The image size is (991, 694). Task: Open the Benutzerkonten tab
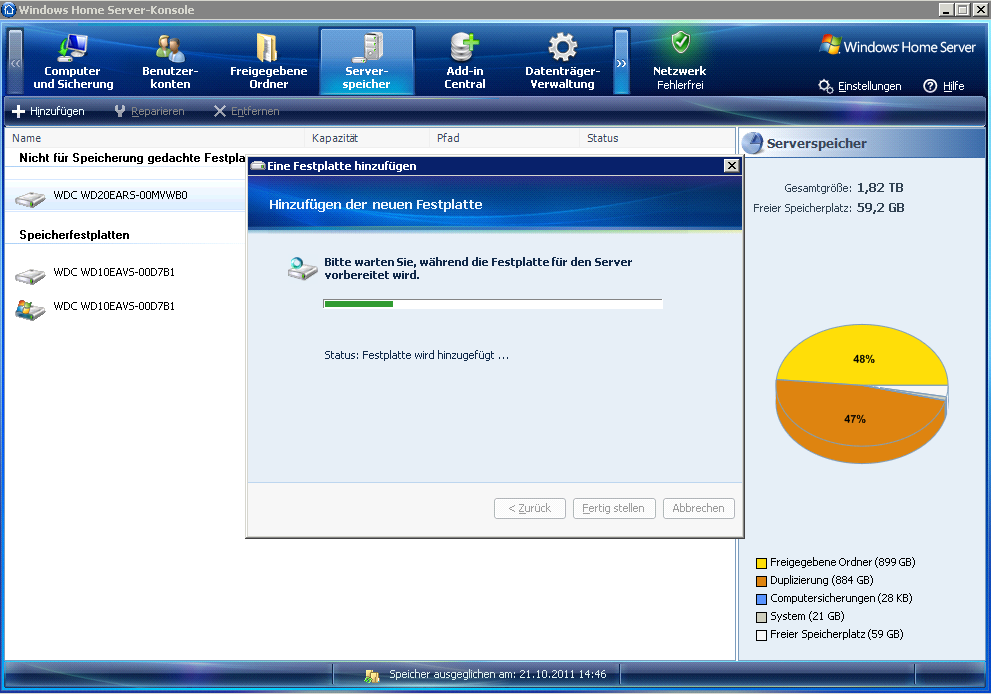click(x=170, y=61)
